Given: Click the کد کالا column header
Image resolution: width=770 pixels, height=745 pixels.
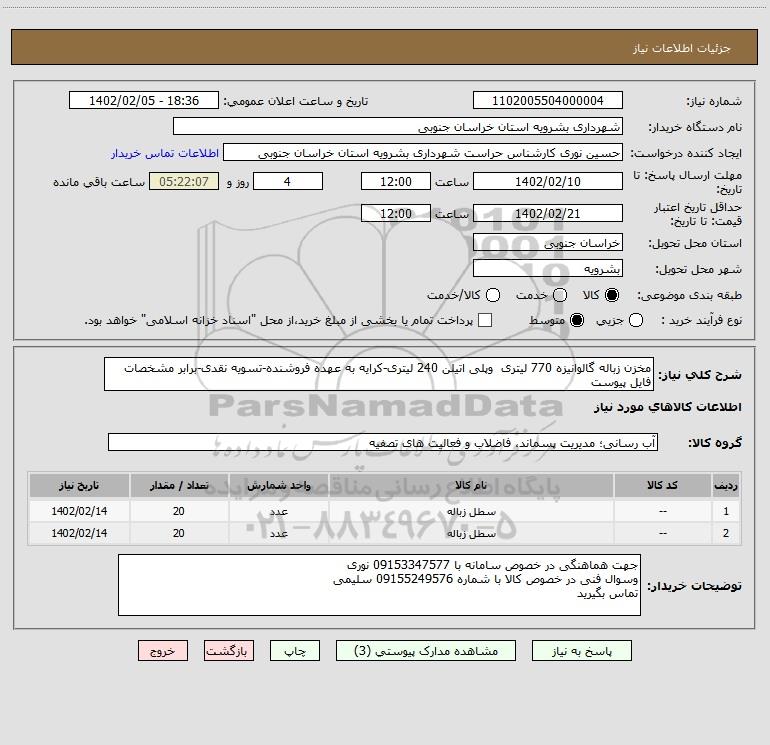Looking at the screenshot, I should pyautogui.click(x=662, y=485).
